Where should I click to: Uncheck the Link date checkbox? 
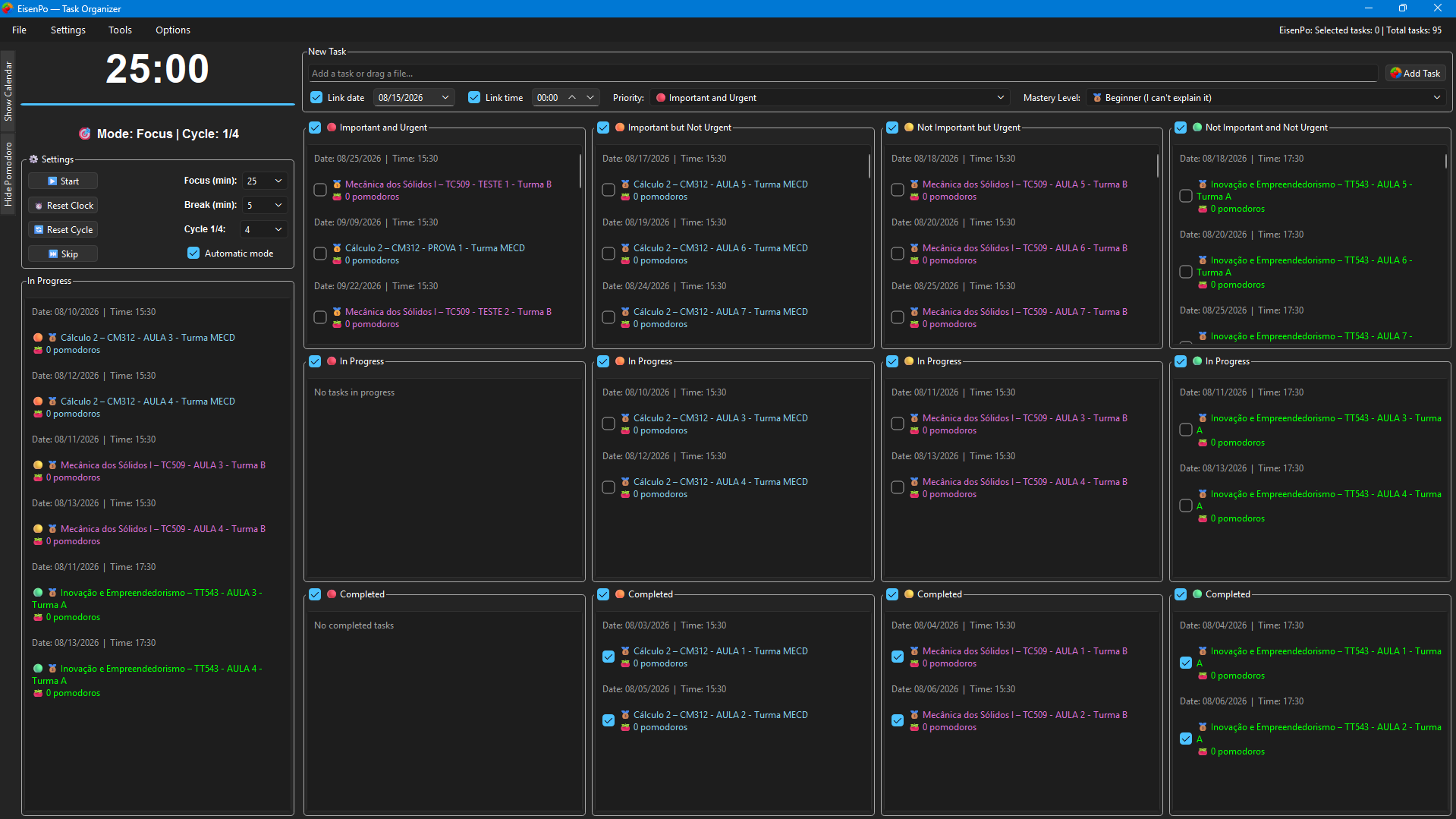pos(316,98)
